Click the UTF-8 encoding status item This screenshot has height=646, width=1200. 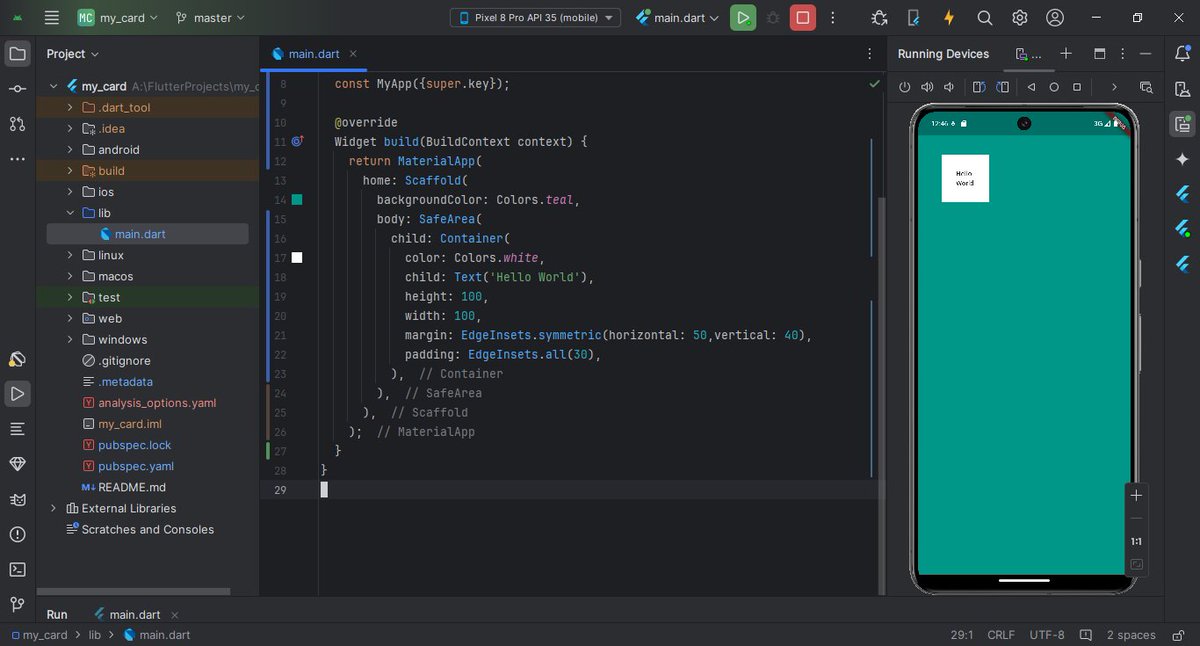coord(1047,635)
